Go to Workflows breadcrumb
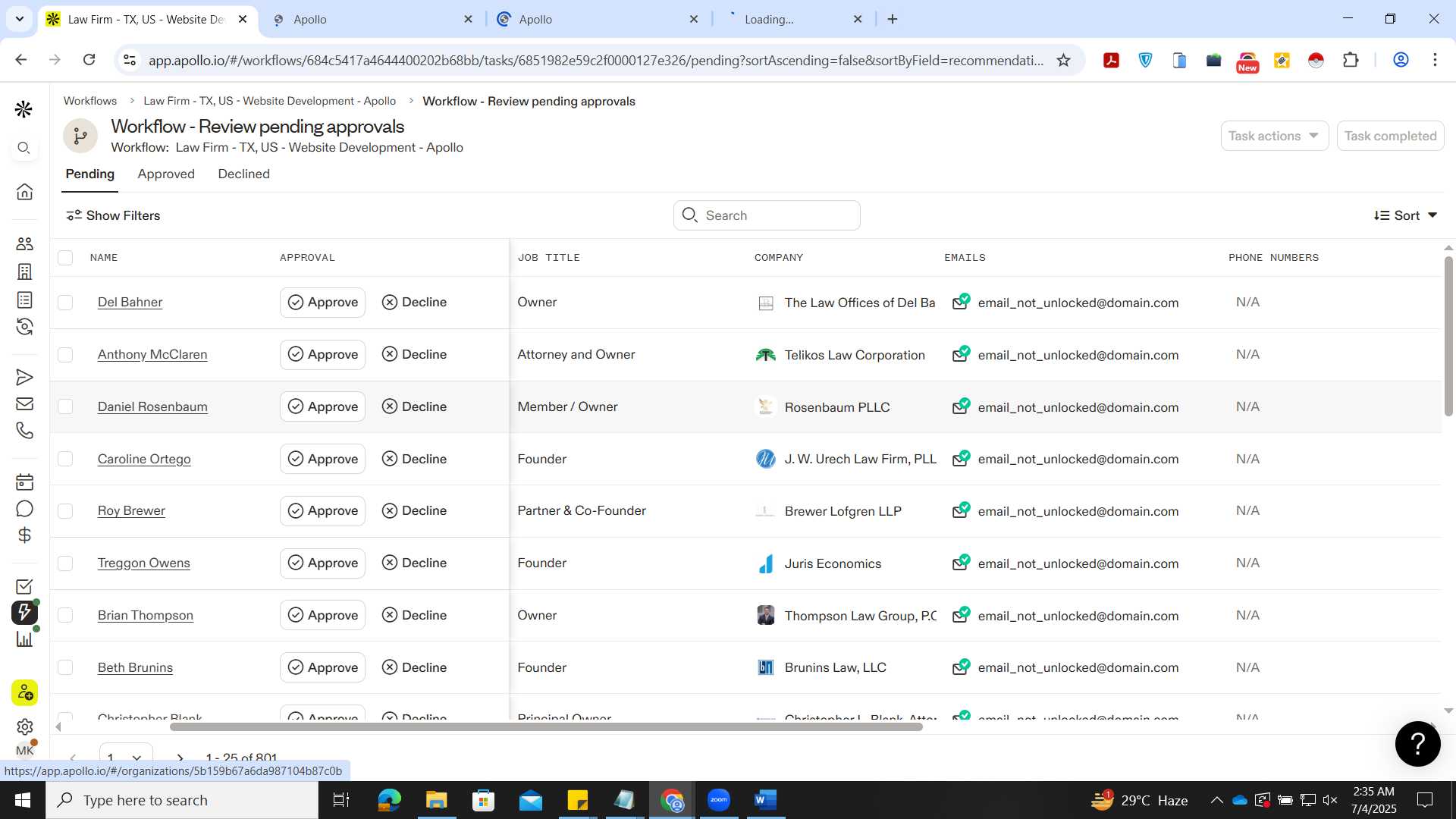 (89, 101)
